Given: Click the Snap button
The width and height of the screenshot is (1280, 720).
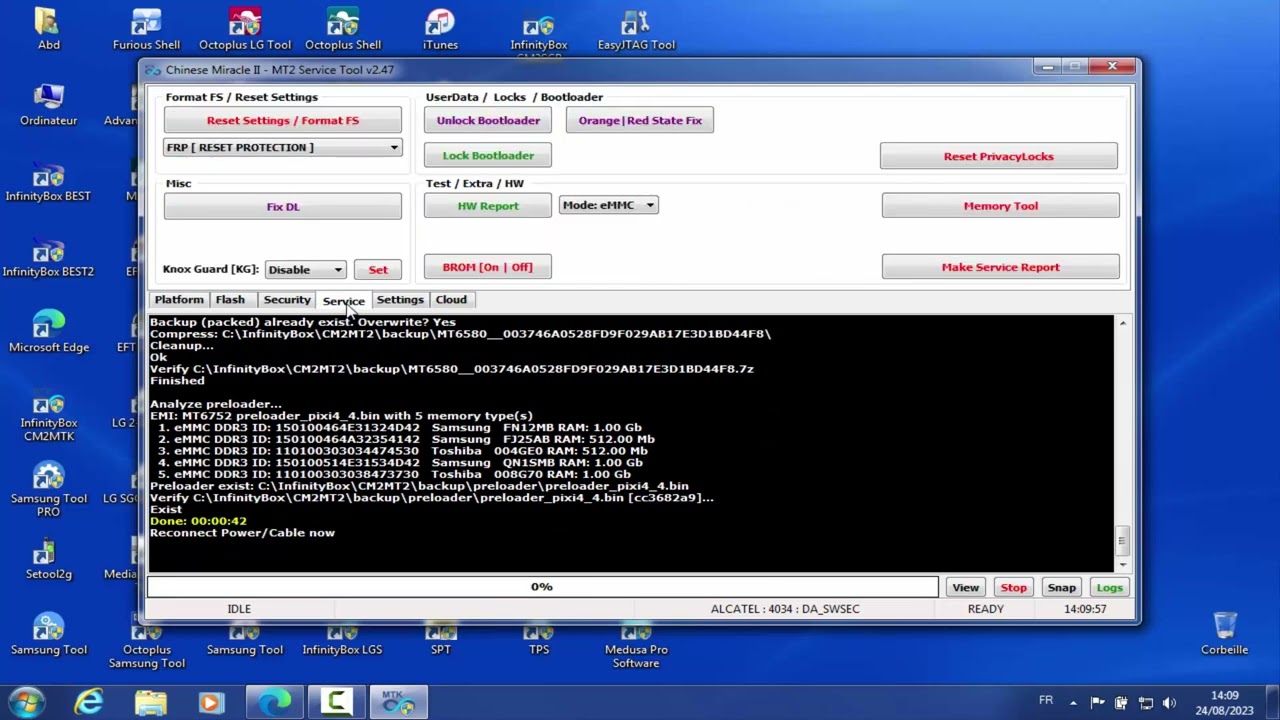Looking at the screenshot, I should 1061,588.
